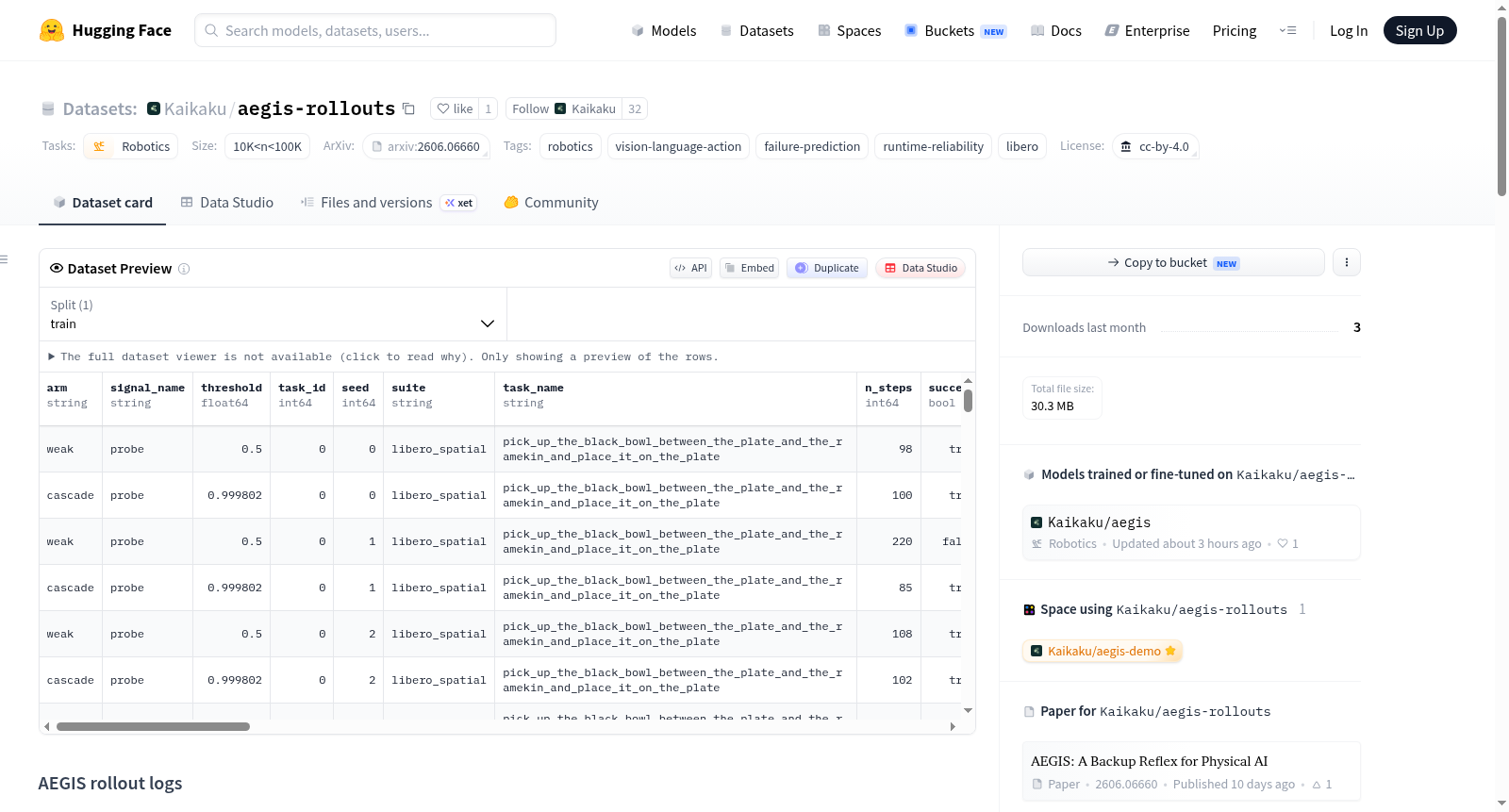Open the more options kebab menu

click(x=1347, y=262)
